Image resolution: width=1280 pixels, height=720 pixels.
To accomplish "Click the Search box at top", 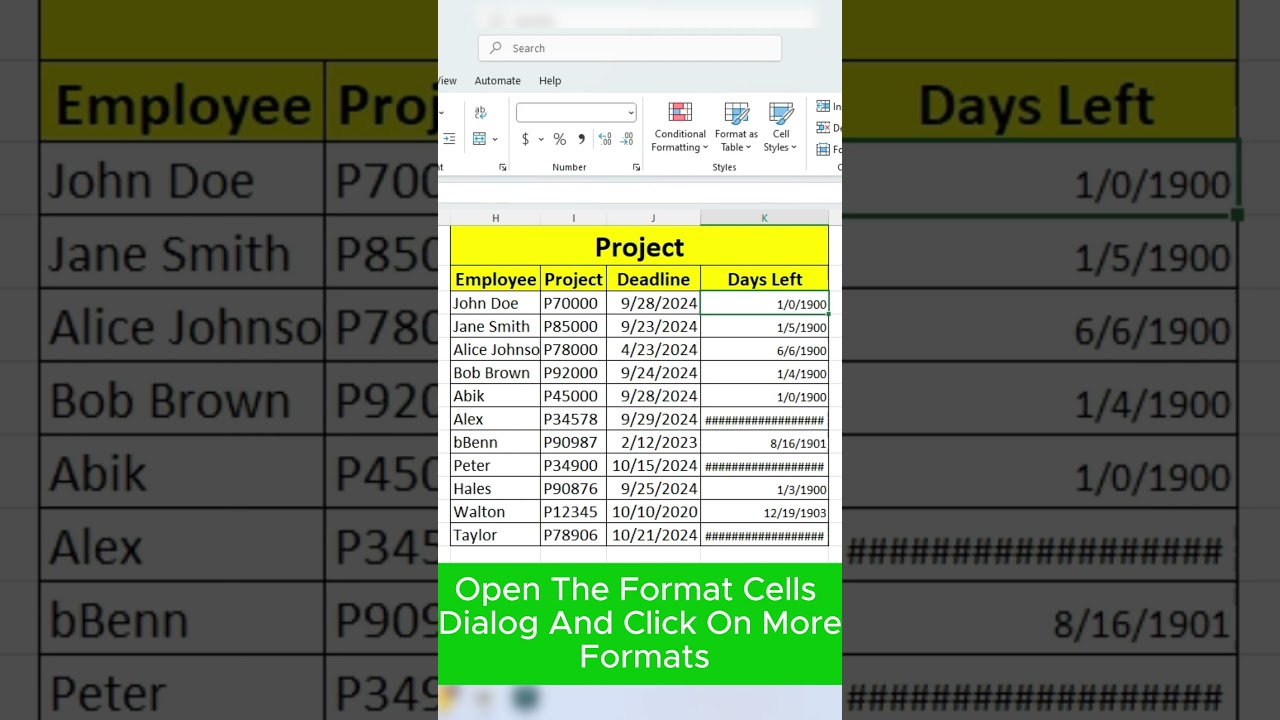I will point(629,48).
